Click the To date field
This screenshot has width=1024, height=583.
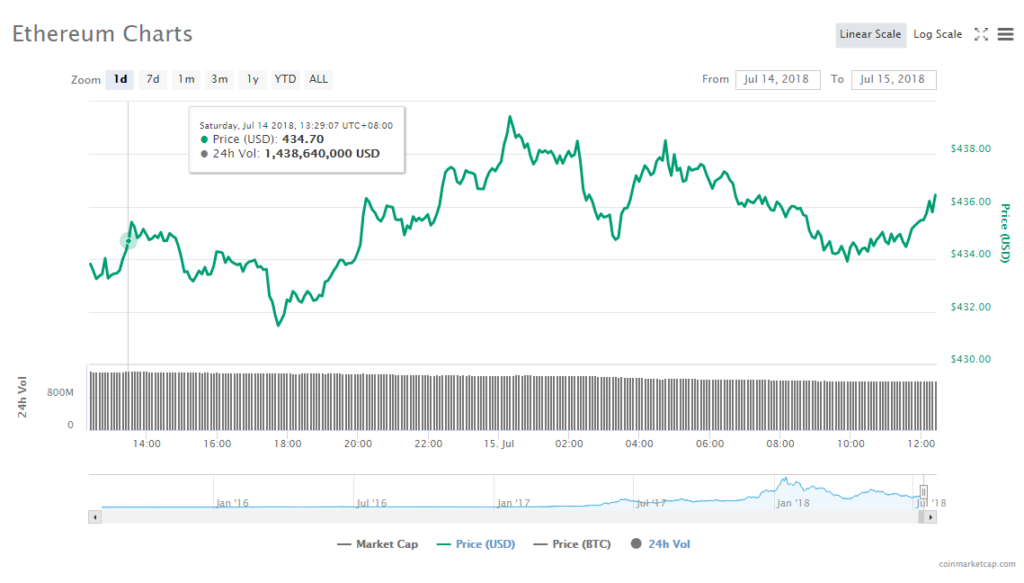click(x=893, y=80)
